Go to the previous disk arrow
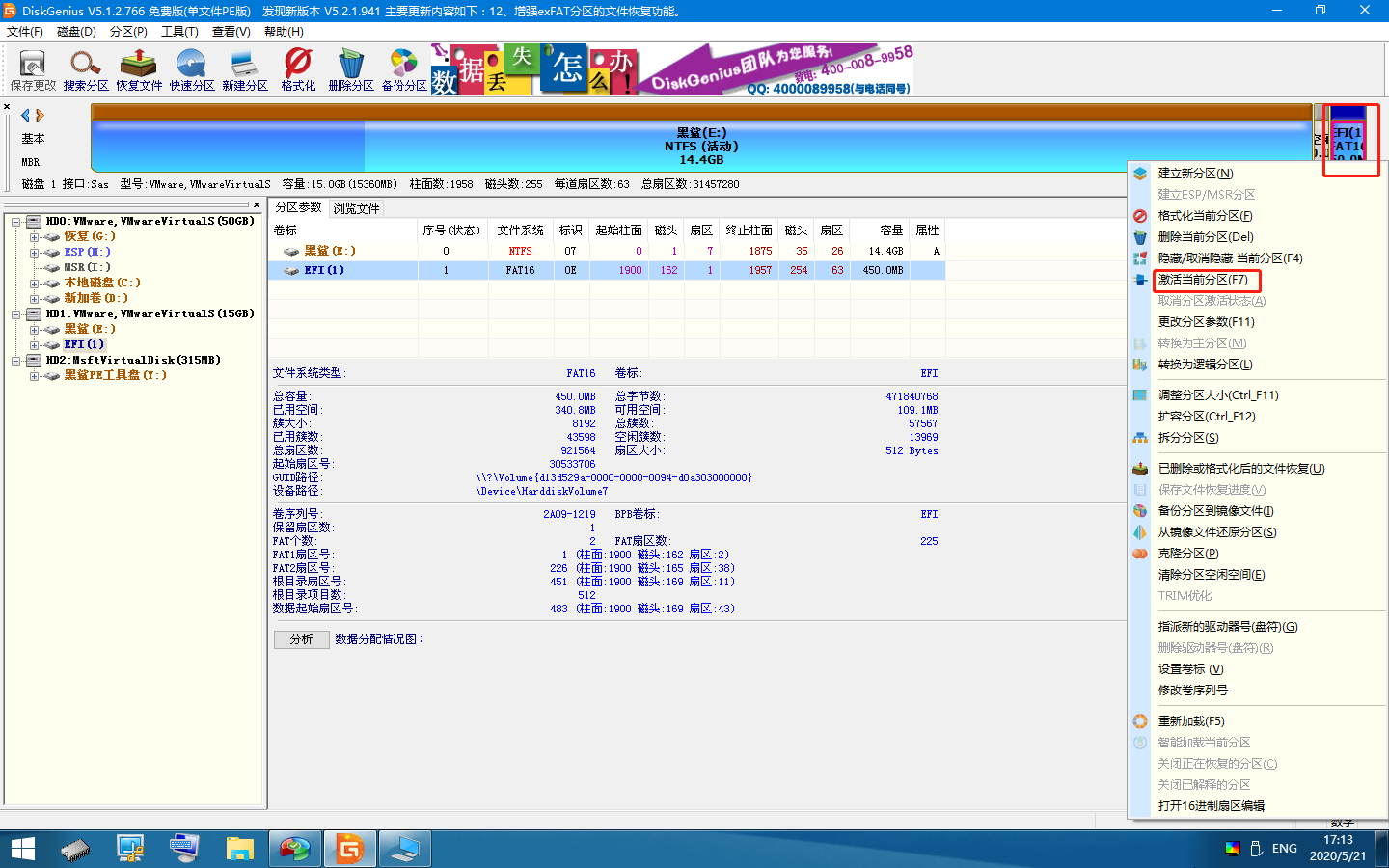The image size is (1389, 868). (x=25, y=116)
